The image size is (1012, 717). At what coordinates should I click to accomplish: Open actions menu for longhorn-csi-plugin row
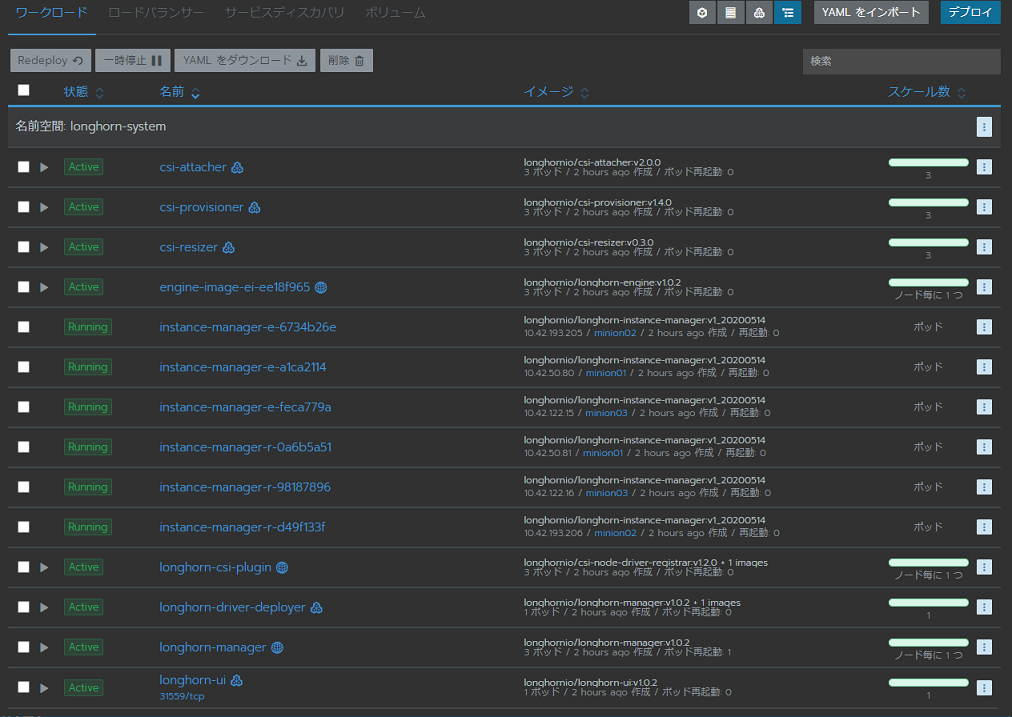pyautogui.click(x=984, y=567)
